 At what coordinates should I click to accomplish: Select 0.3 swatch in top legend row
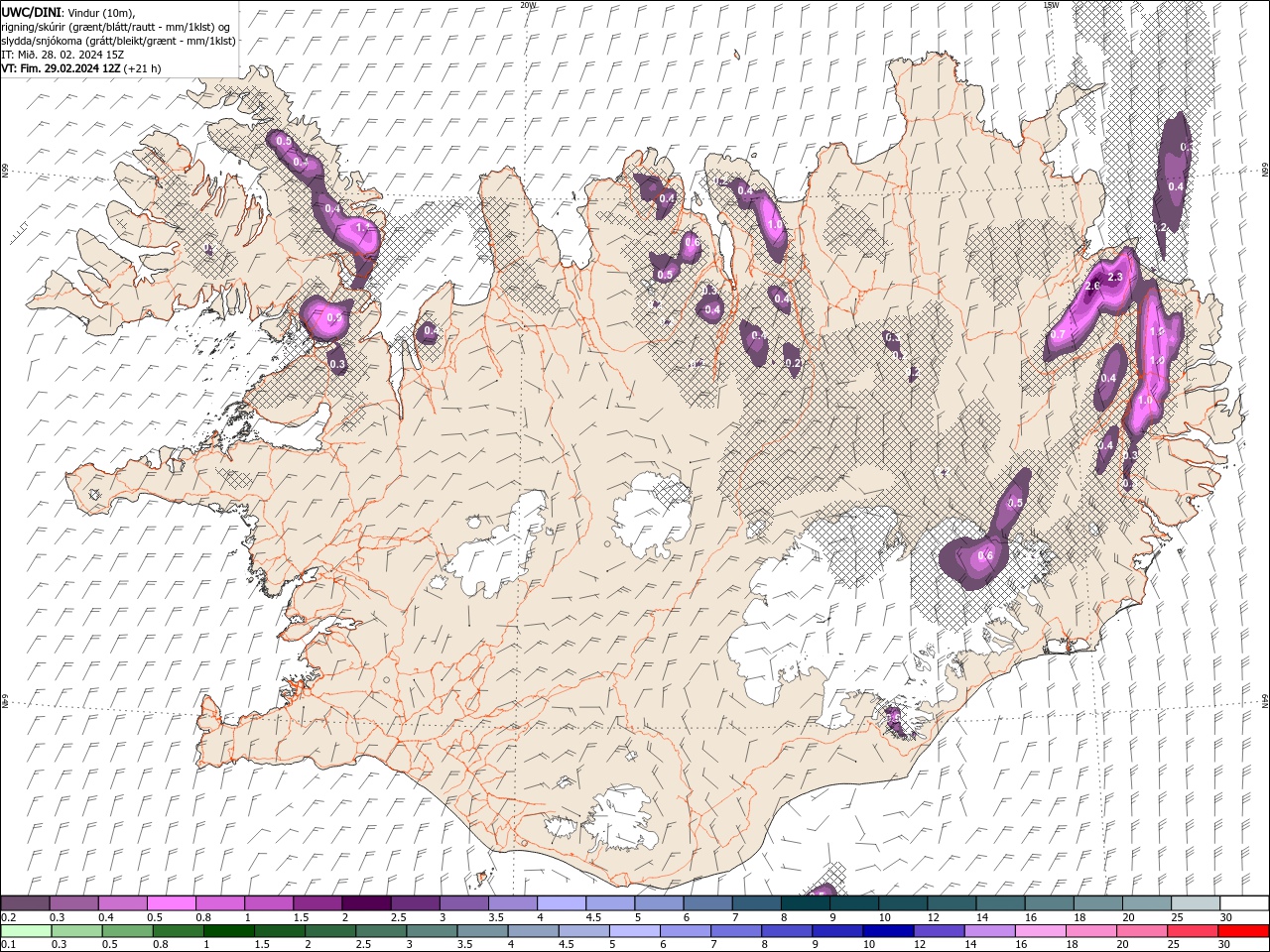point(73,903)
